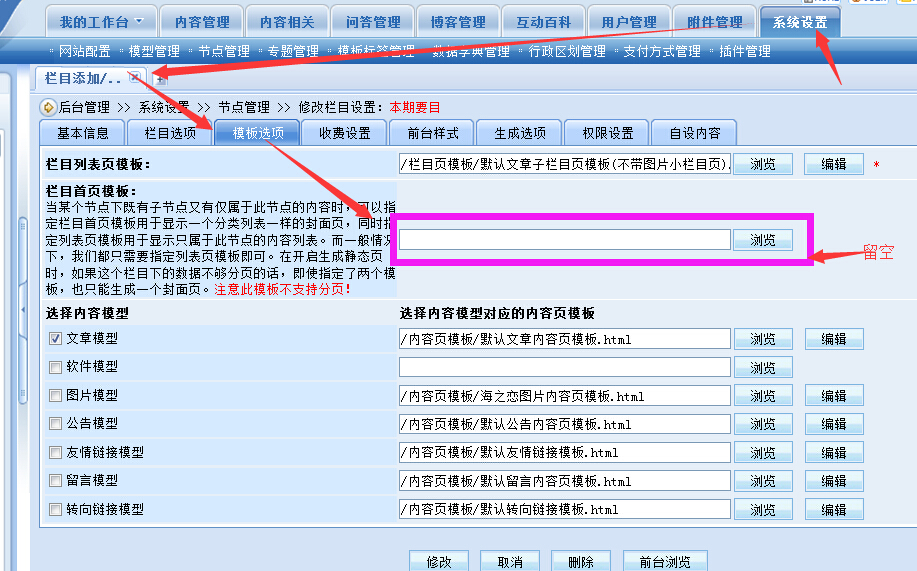Viewport: 917px width, 571px height.
Task: Expand the 我的工作台 dropdown arrow
Action: [139, 21]
